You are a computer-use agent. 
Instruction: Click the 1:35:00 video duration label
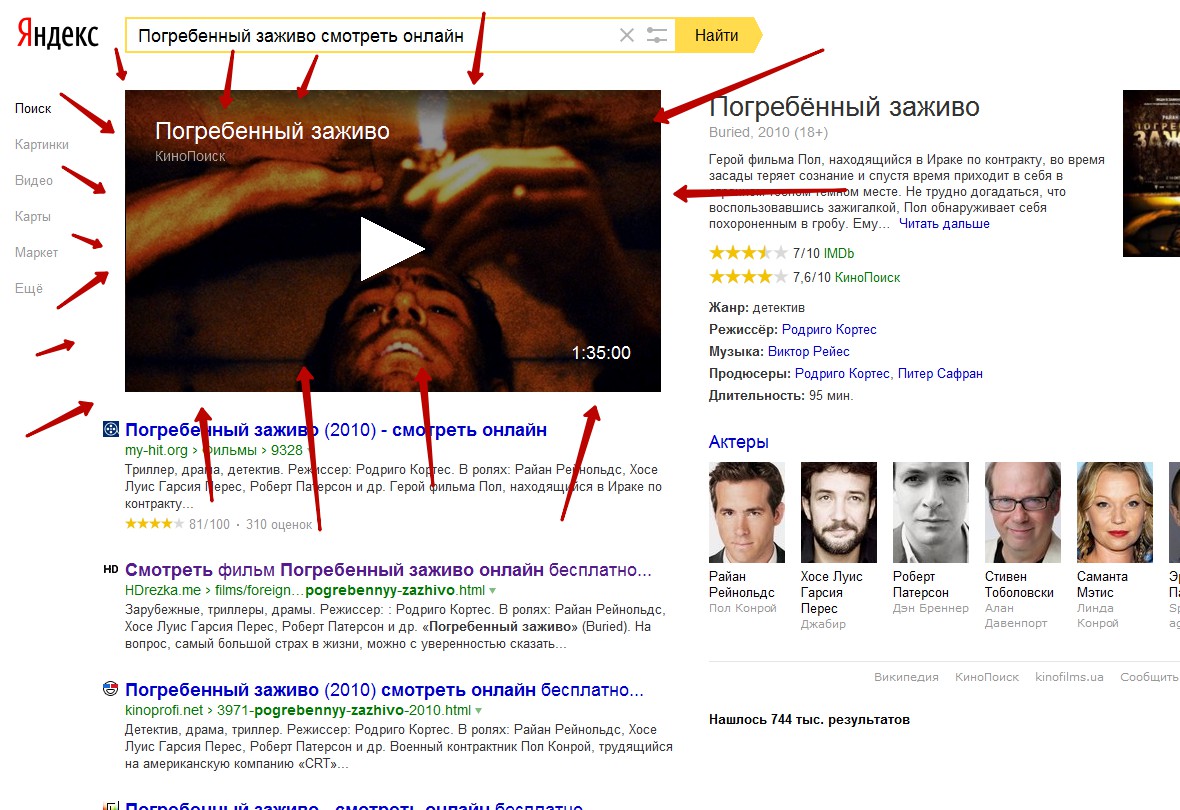(601, 352)
